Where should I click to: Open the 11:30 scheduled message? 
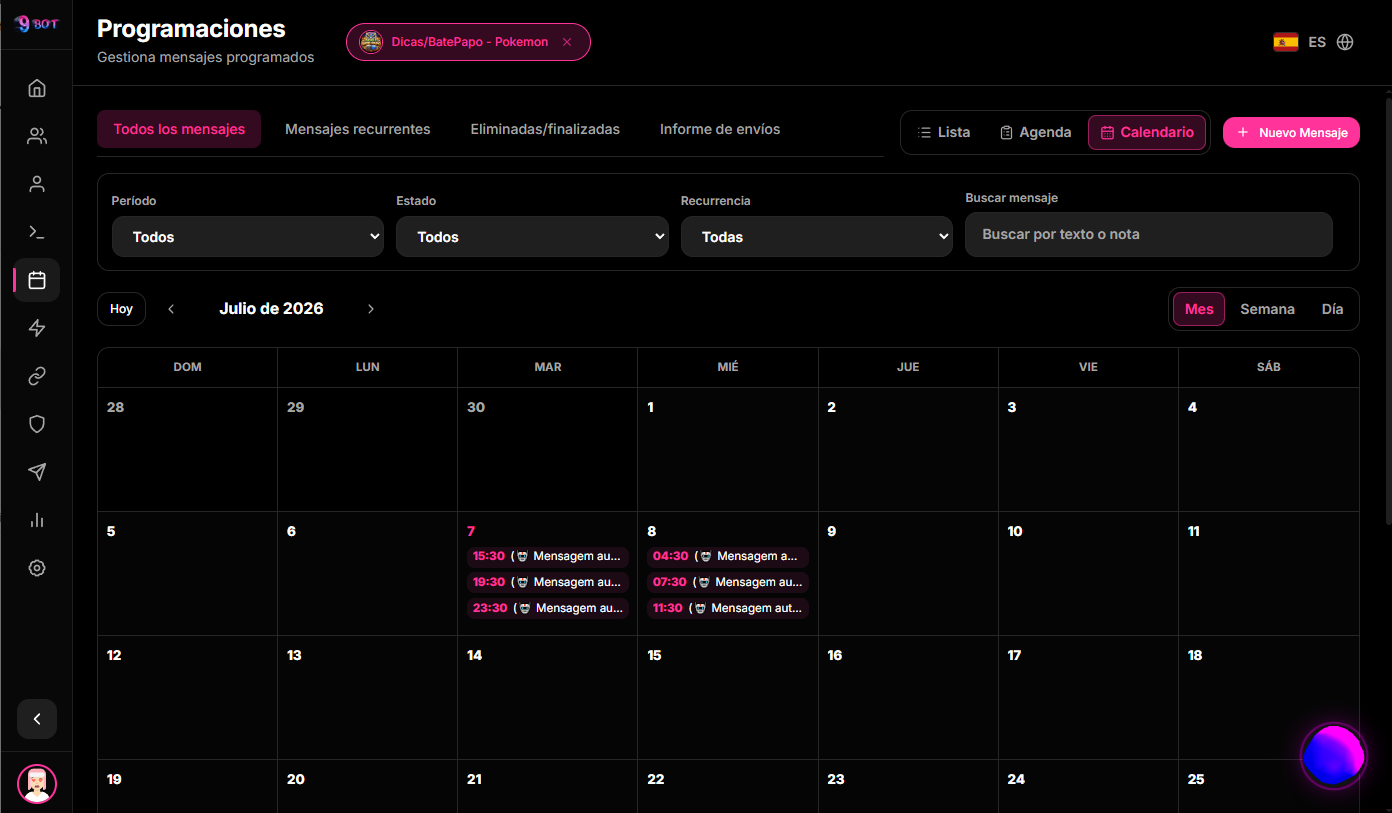(x=727, y=608)
